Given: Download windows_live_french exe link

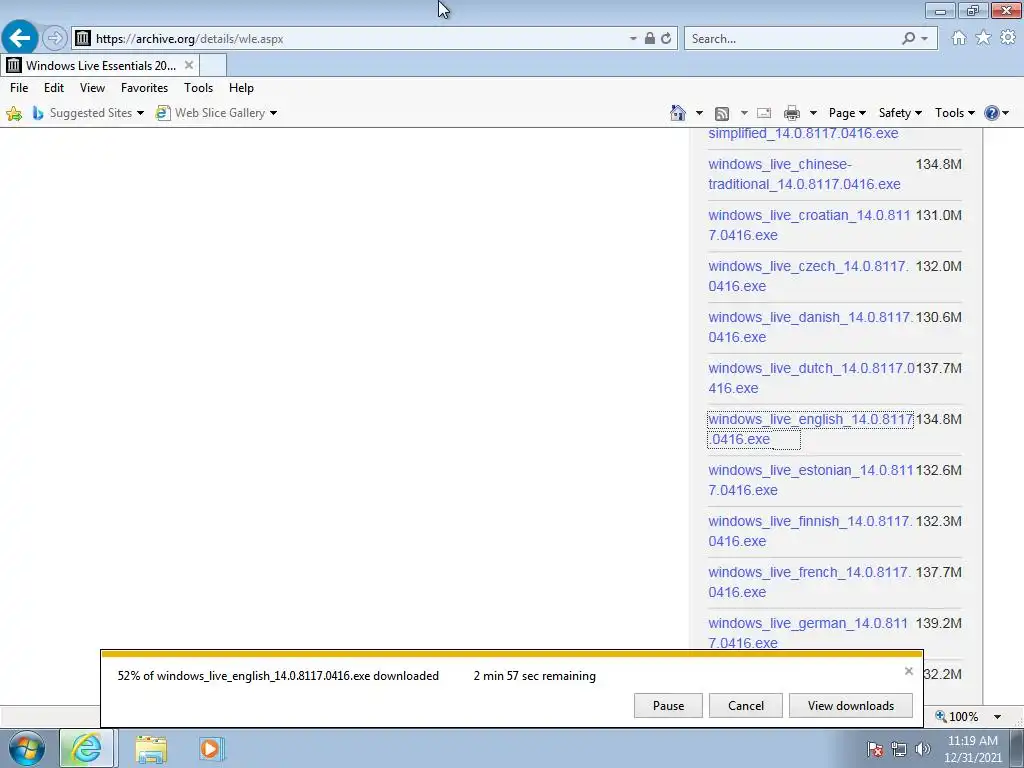Looking at the screenshot, I should 809,582.
